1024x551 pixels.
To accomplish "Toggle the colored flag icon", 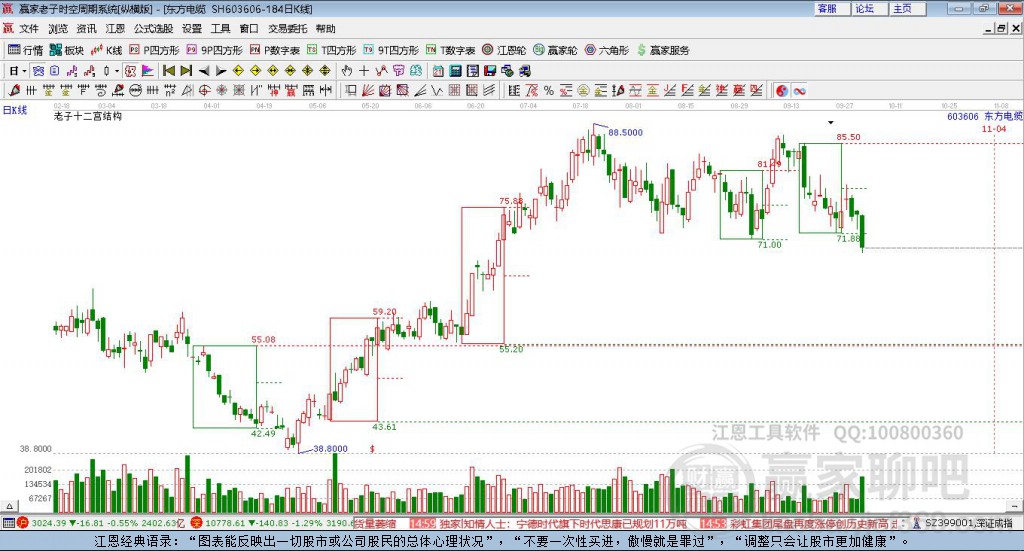I will (148, 71).
